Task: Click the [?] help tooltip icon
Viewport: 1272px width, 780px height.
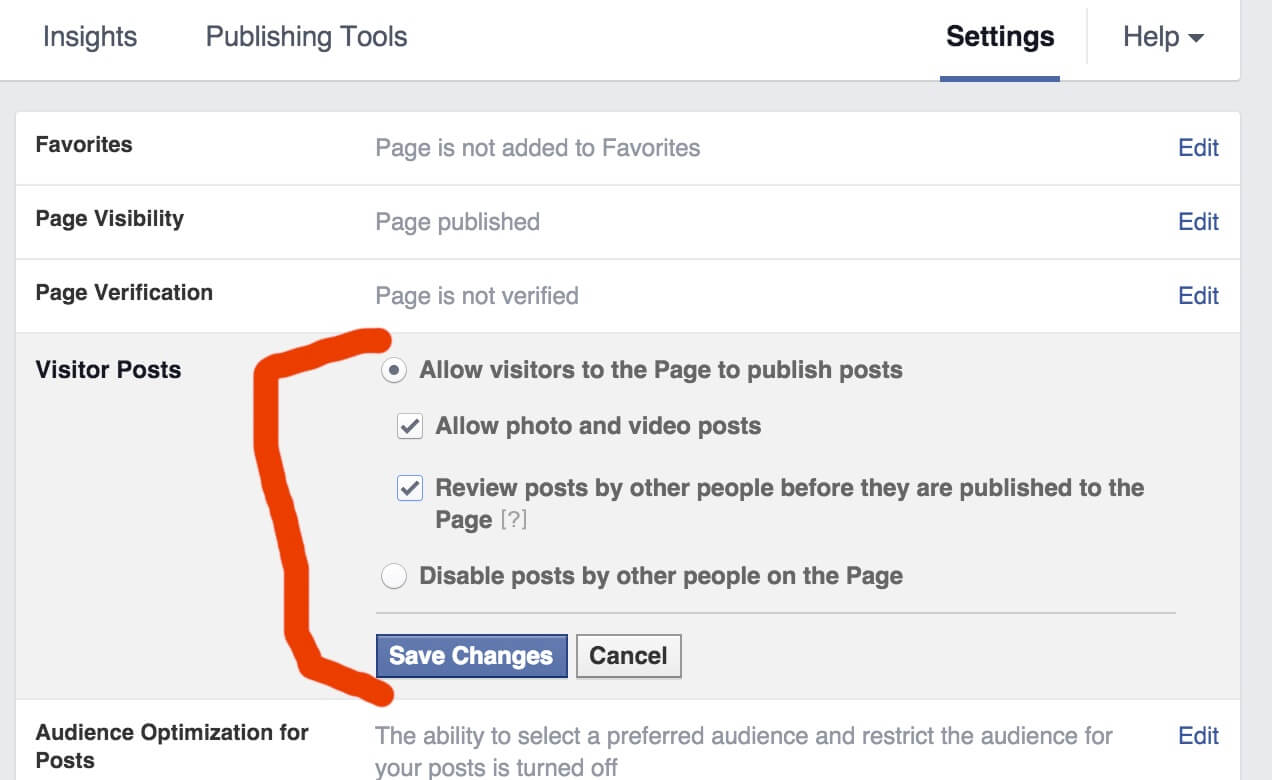Action: tap(513, 520)
